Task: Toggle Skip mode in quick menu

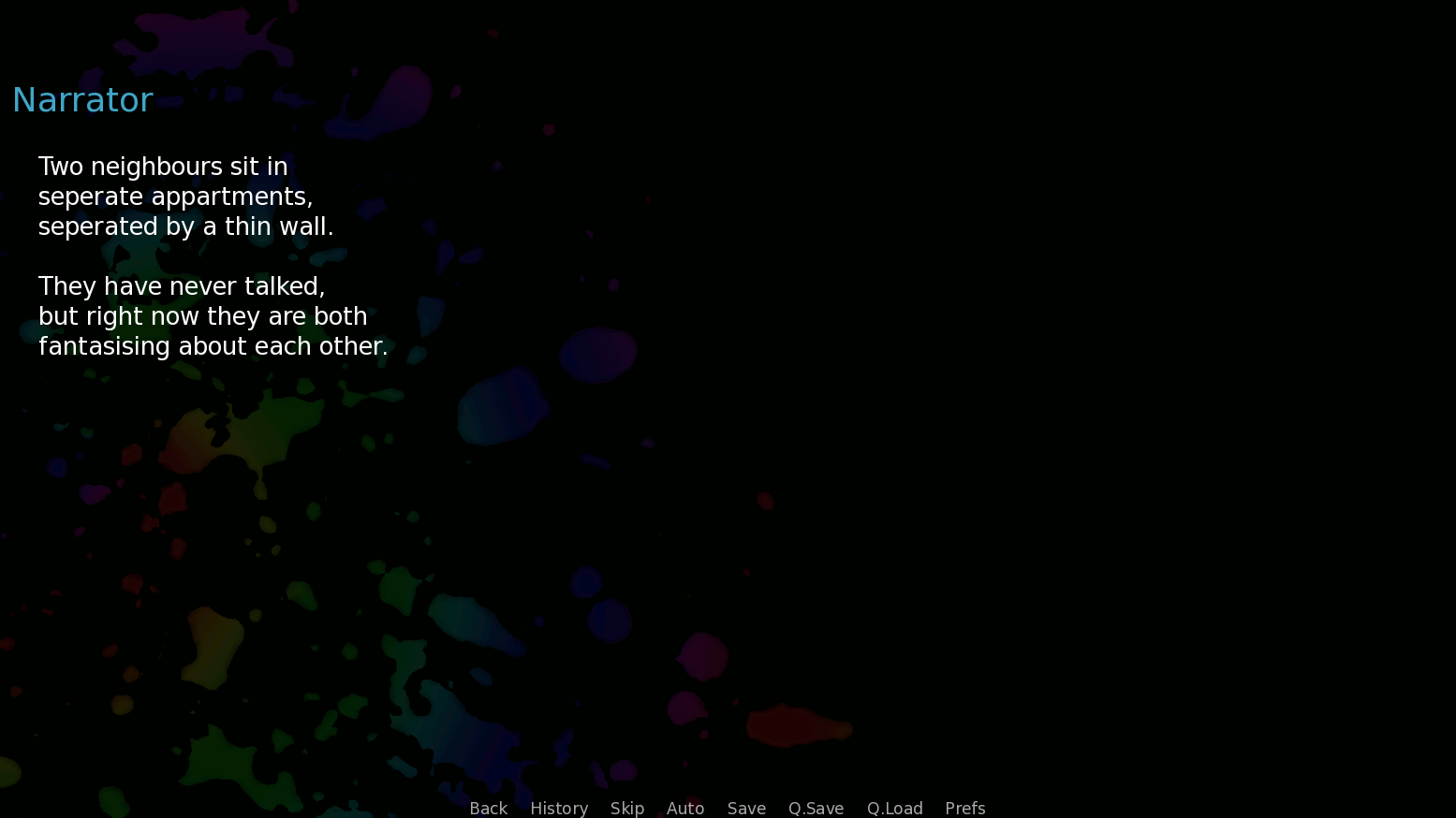Action: click(626, 808)
